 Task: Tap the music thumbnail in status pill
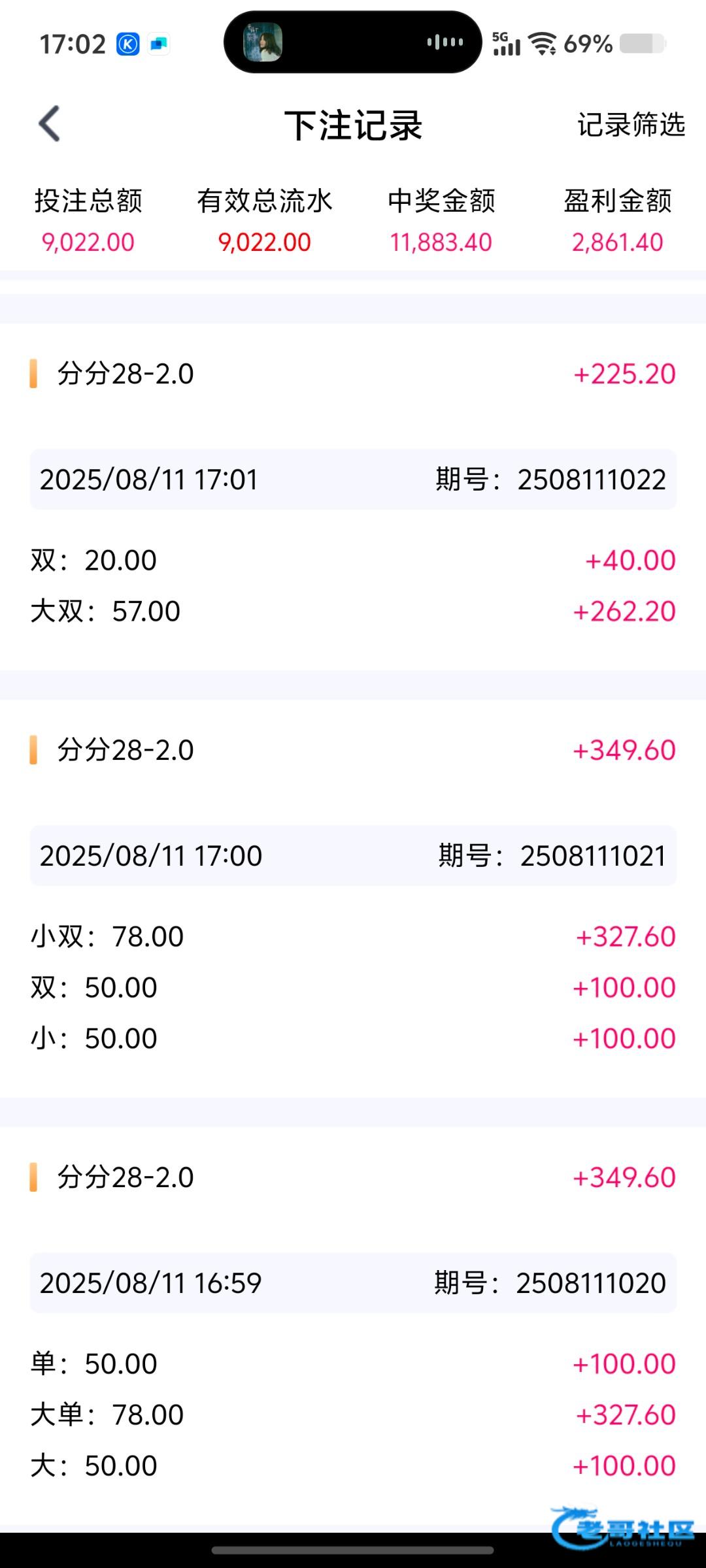pos(263,42)
